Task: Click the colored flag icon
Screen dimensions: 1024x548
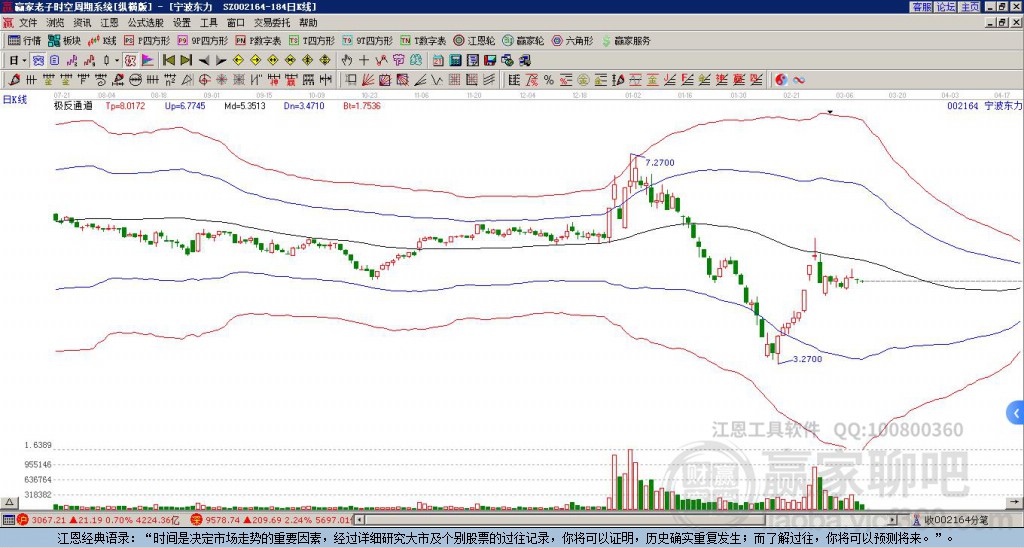Action: tap(148, 61)
